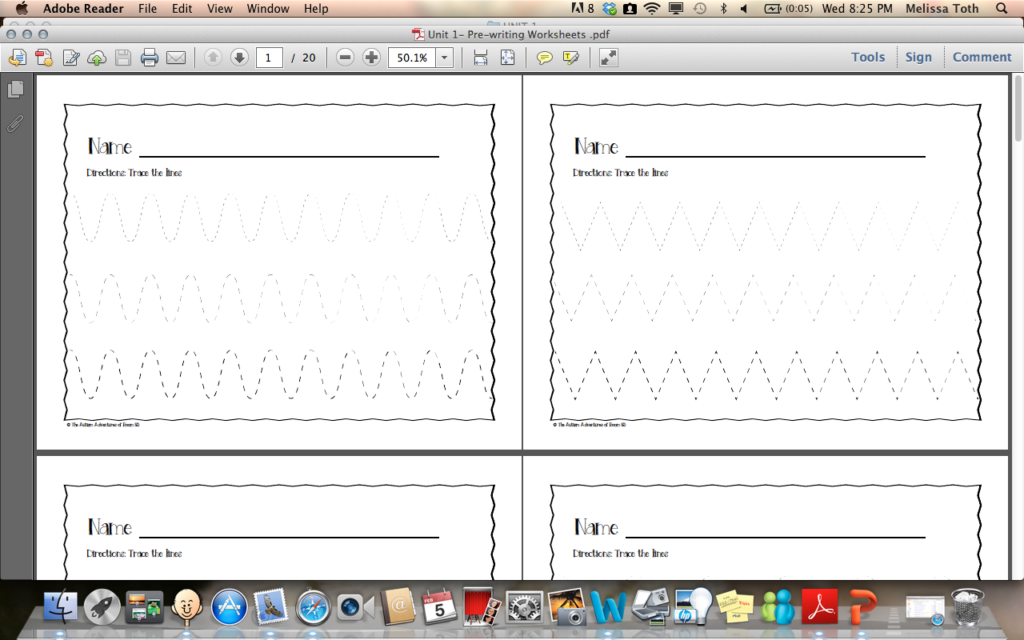Show attachments paperclip panel in sidebar

(16, 123)
